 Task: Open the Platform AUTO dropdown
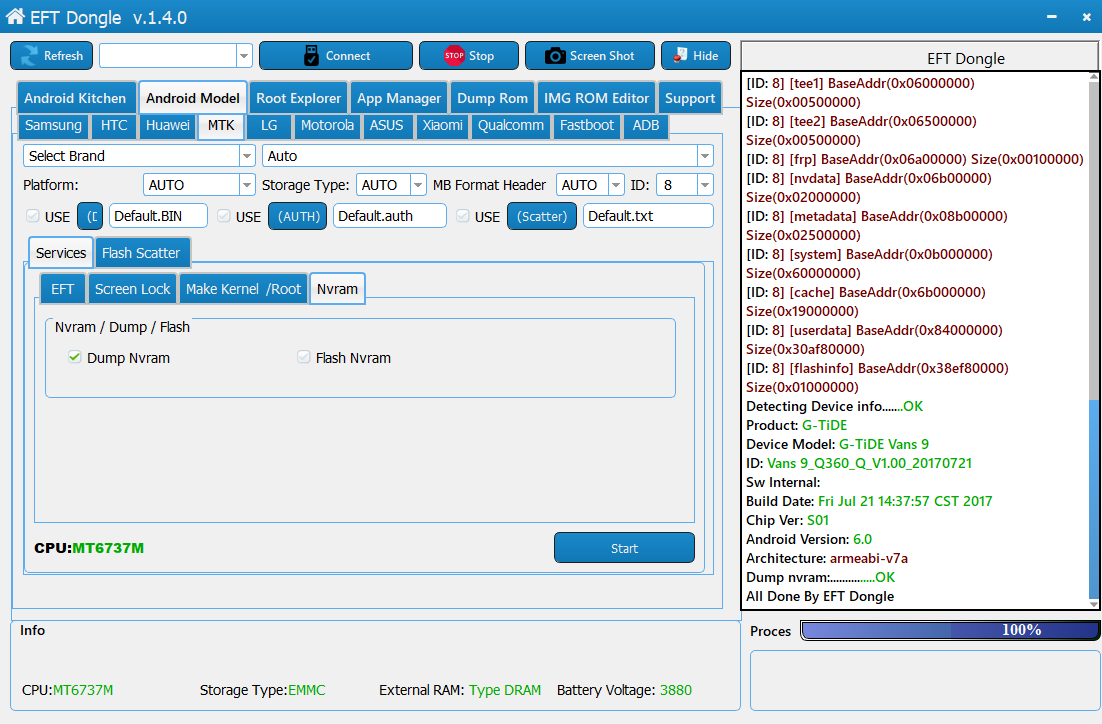[247, 185]
